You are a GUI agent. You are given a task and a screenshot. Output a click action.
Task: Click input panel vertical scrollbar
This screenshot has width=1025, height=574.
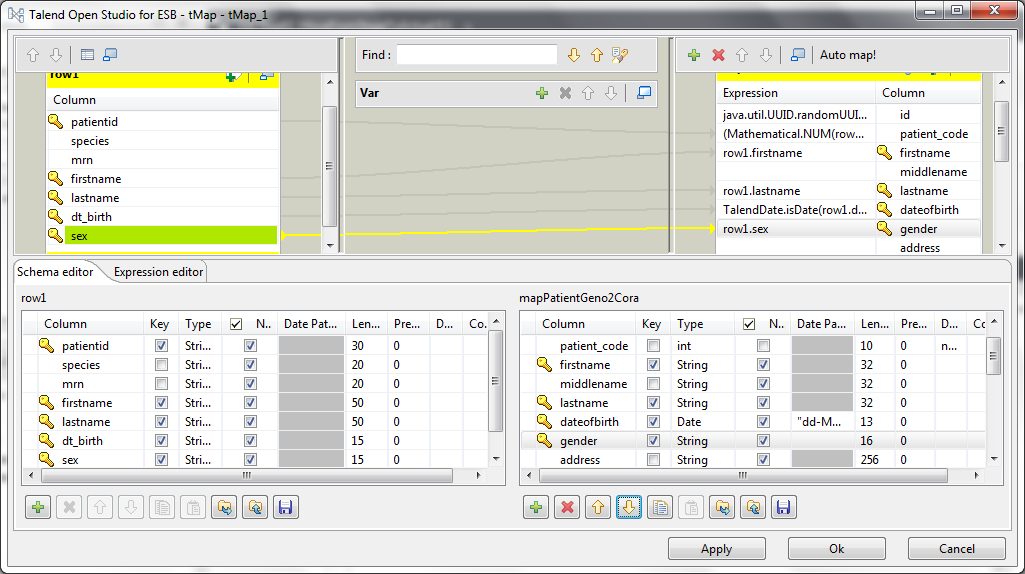click(329, 165)
